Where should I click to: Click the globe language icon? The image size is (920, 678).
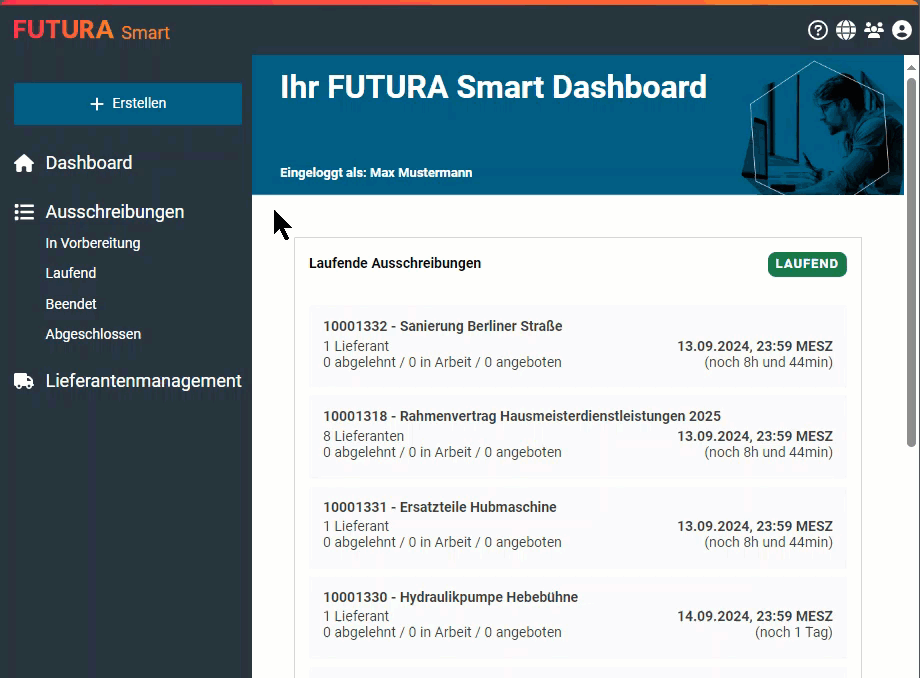click(846, 30)
